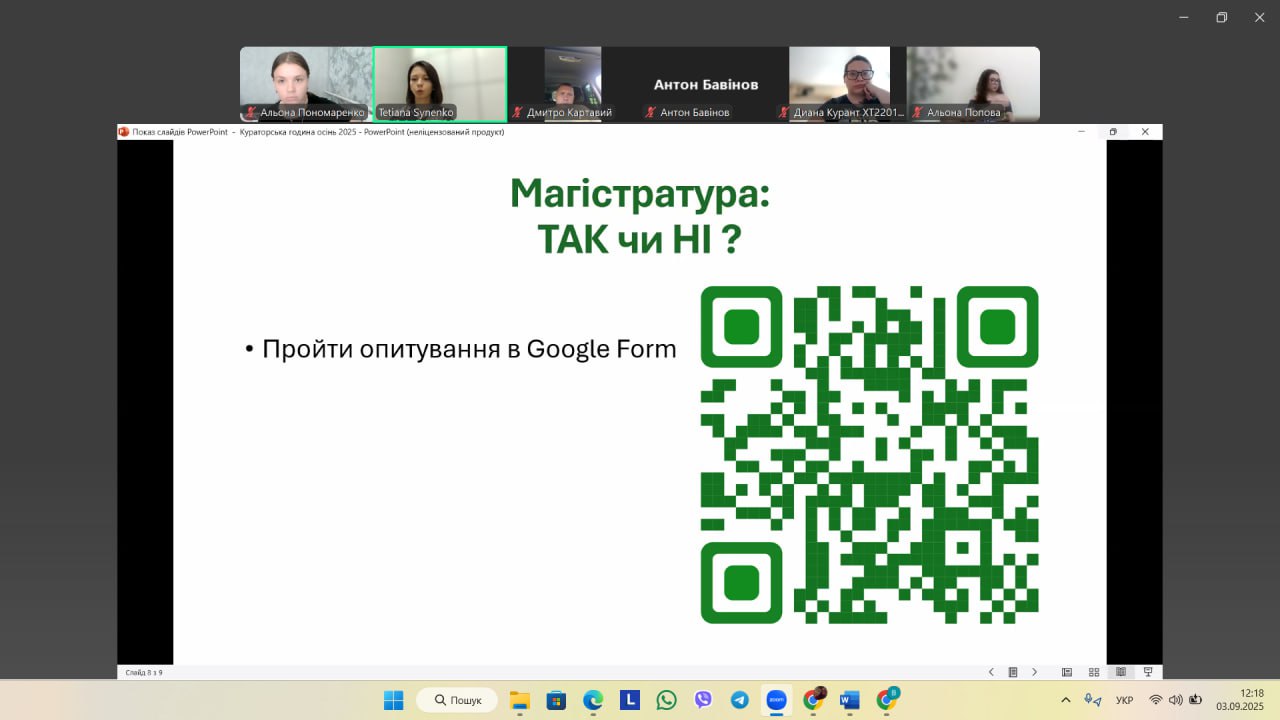Open the see-all-slides menu icon

pos(1013,672)
